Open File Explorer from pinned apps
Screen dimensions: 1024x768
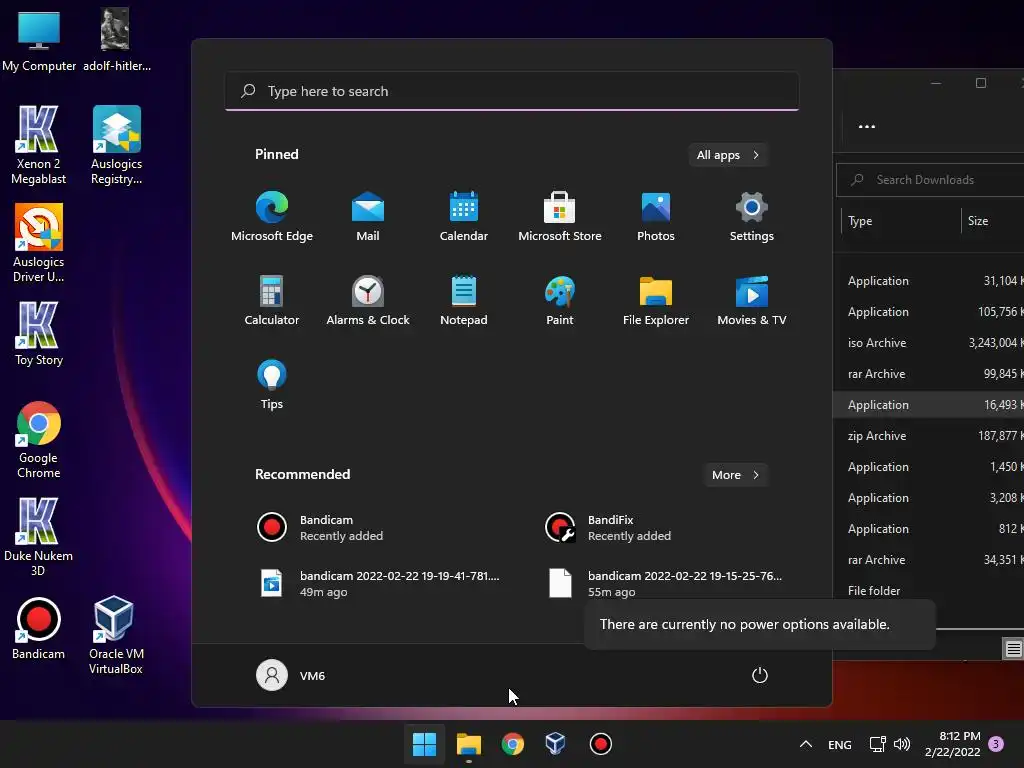click(656, 300)
